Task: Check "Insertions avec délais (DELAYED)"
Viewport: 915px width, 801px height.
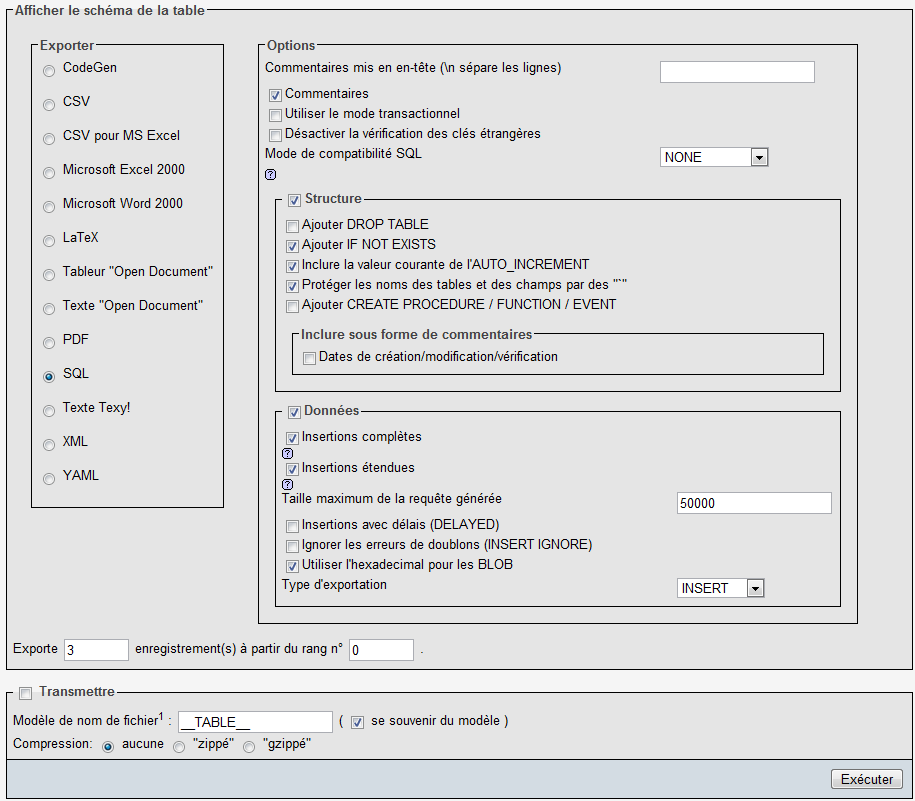Action: click(292, 525)
